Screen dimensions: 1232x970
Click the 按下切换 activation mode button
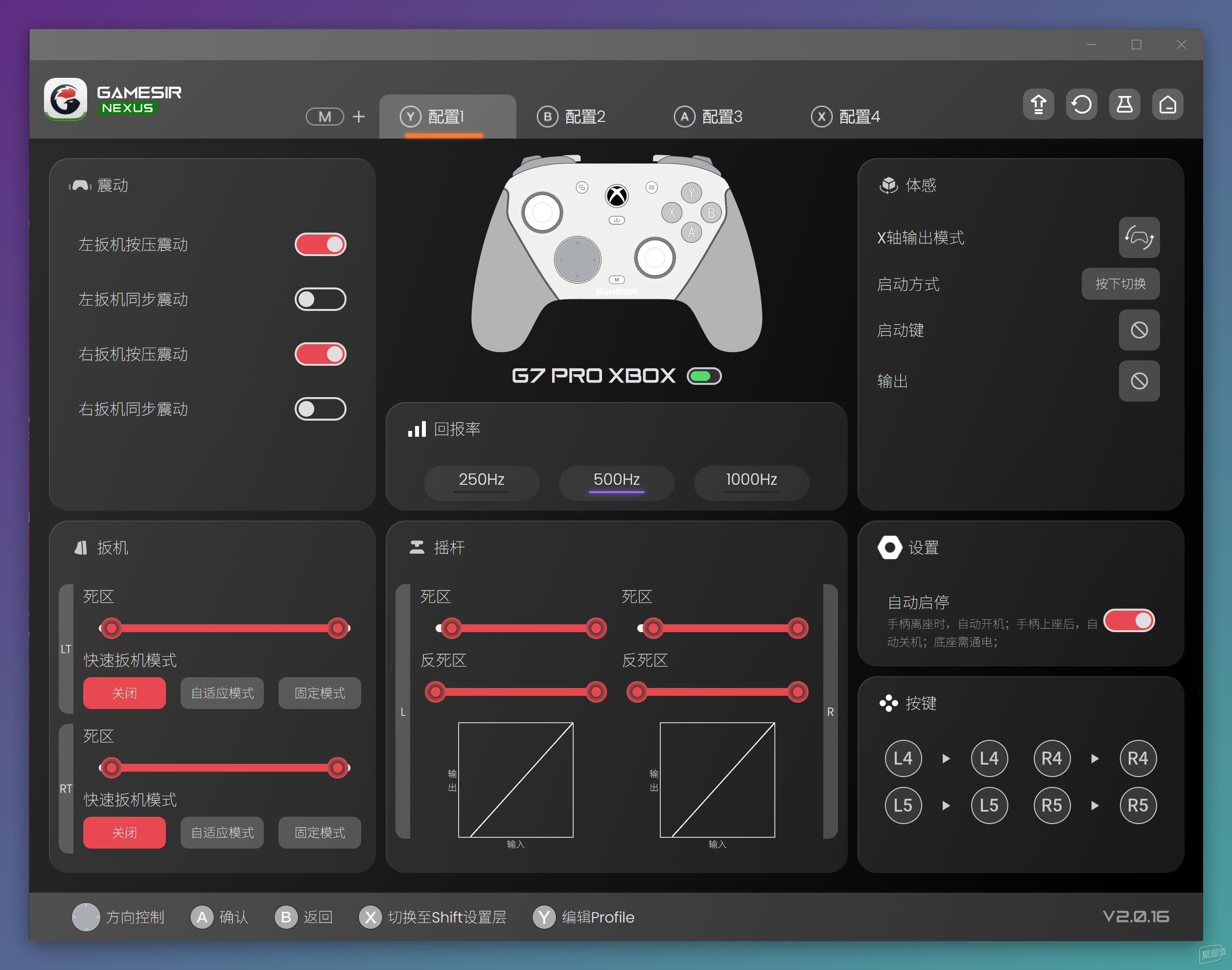[1120, 284]
